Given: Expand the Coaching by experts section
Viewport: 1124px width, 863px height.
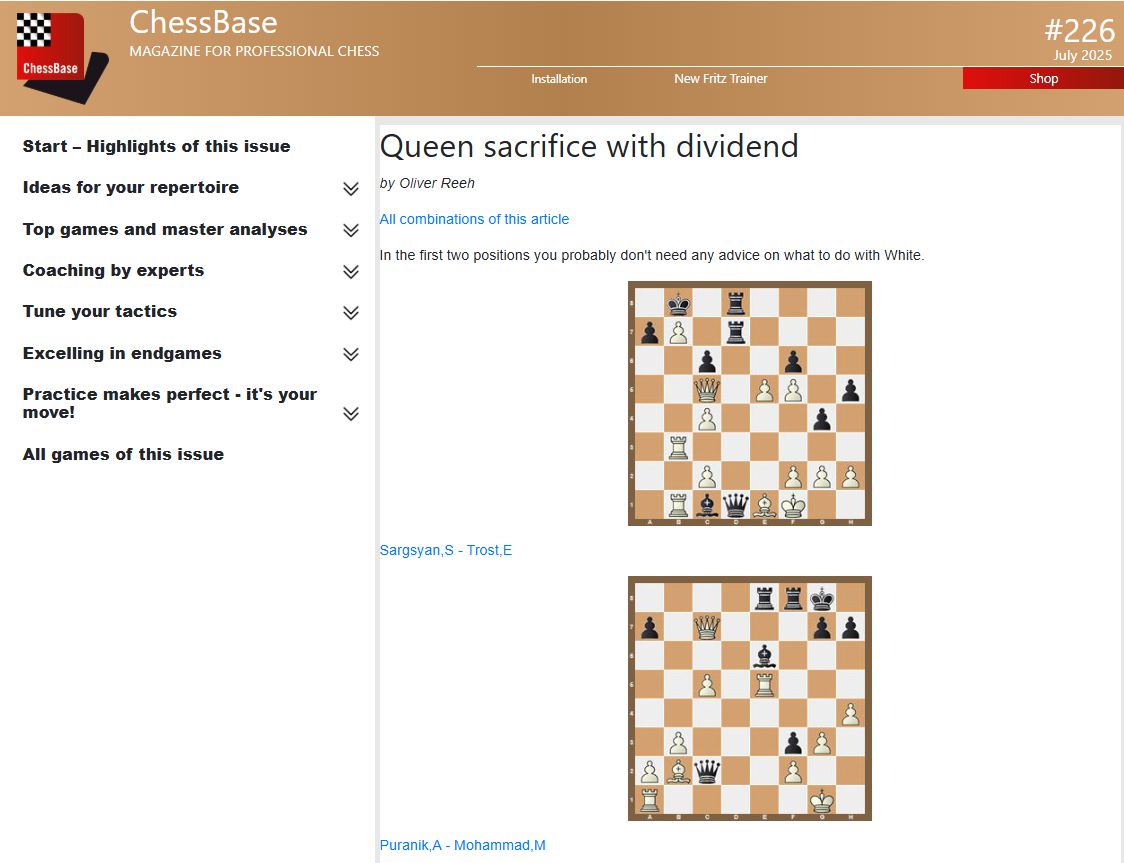Looking at the screenshot, I should click(x=350, y=271).
